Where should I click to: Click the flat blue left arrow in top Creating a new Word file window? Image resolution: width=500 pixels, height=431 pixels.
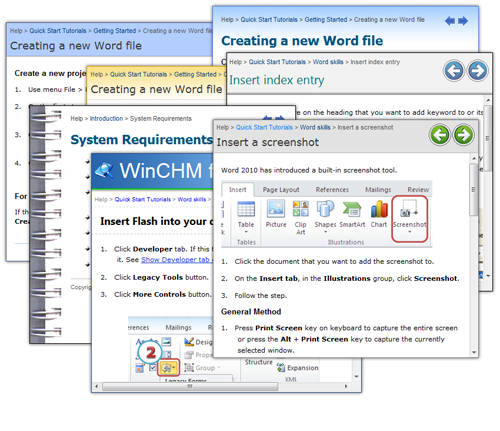(x=450, y=21)
